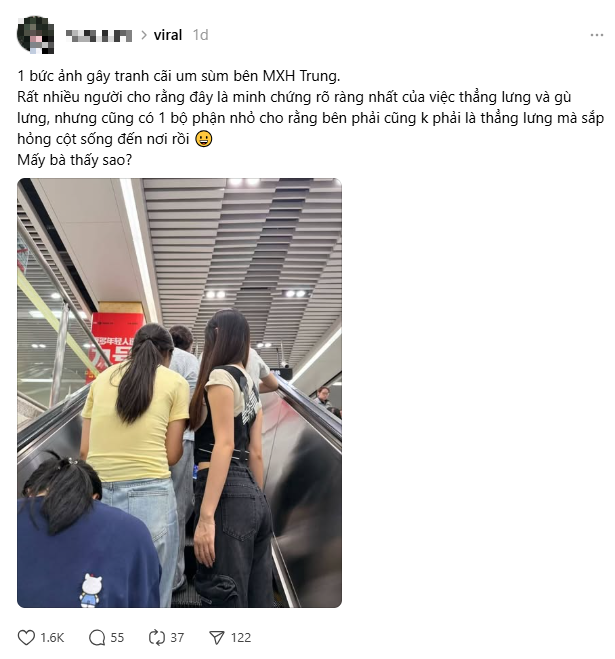Click the cartoon cat print on the navy shirt
Viewport: 615px width, 659px height.
91,590
